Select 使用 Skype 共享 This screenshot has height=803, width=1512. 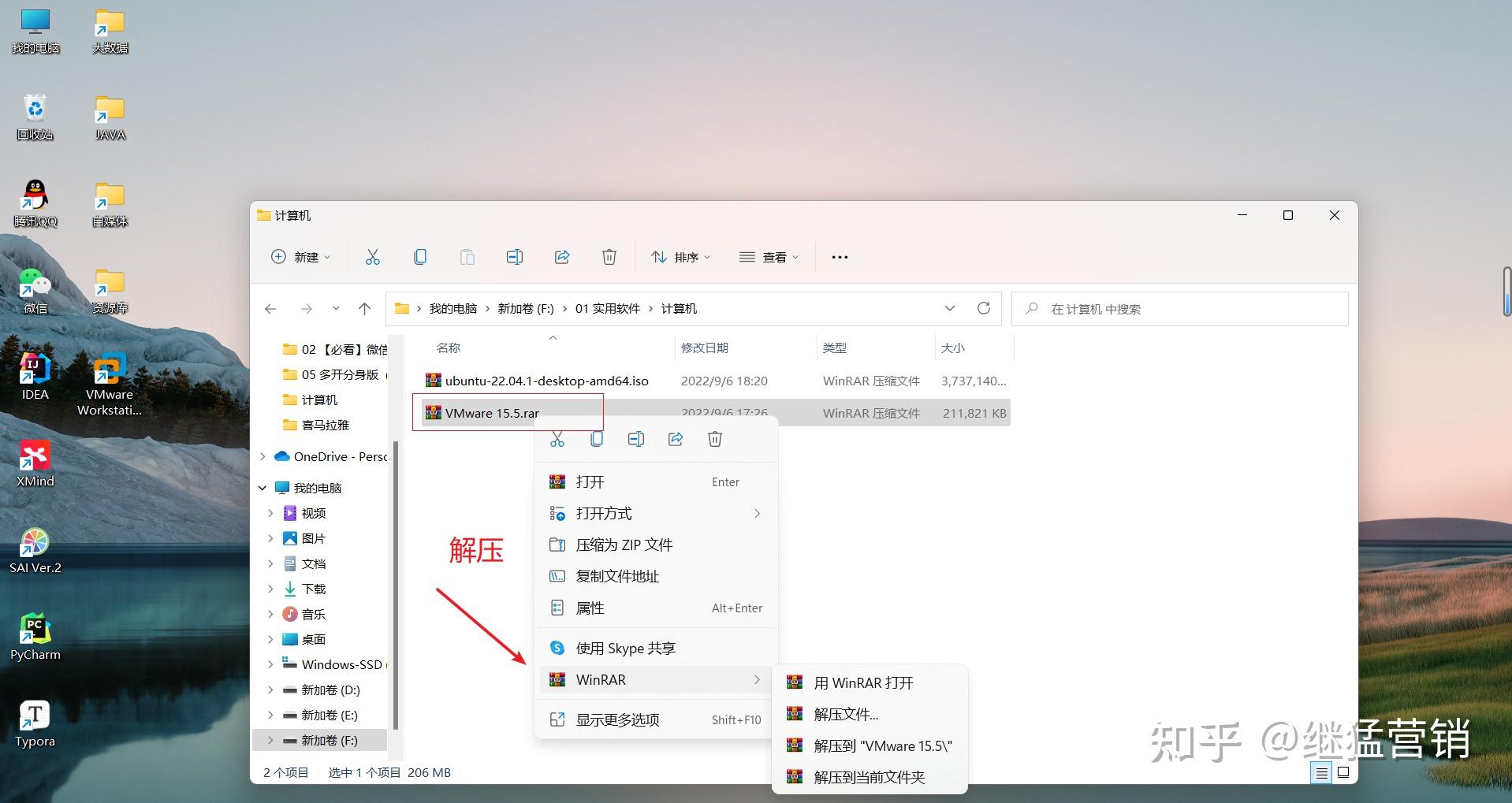tap(656, 648)
